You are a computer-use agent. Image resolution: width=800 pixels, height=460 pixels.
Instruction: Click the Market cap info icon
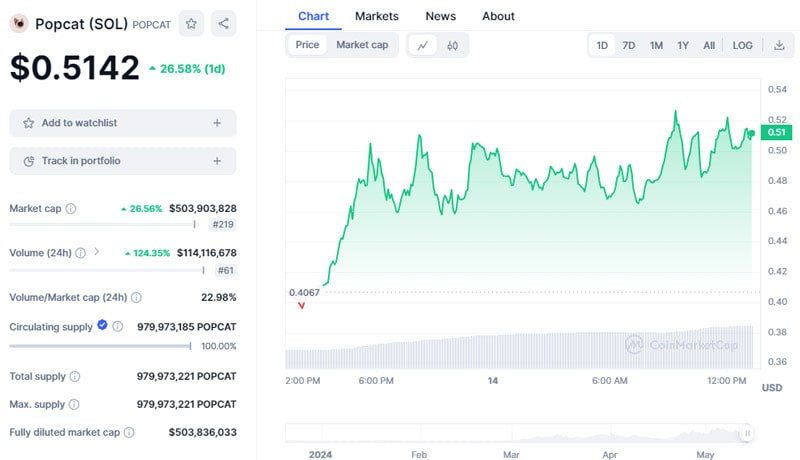pyautogui.click(x=71, y=209)
